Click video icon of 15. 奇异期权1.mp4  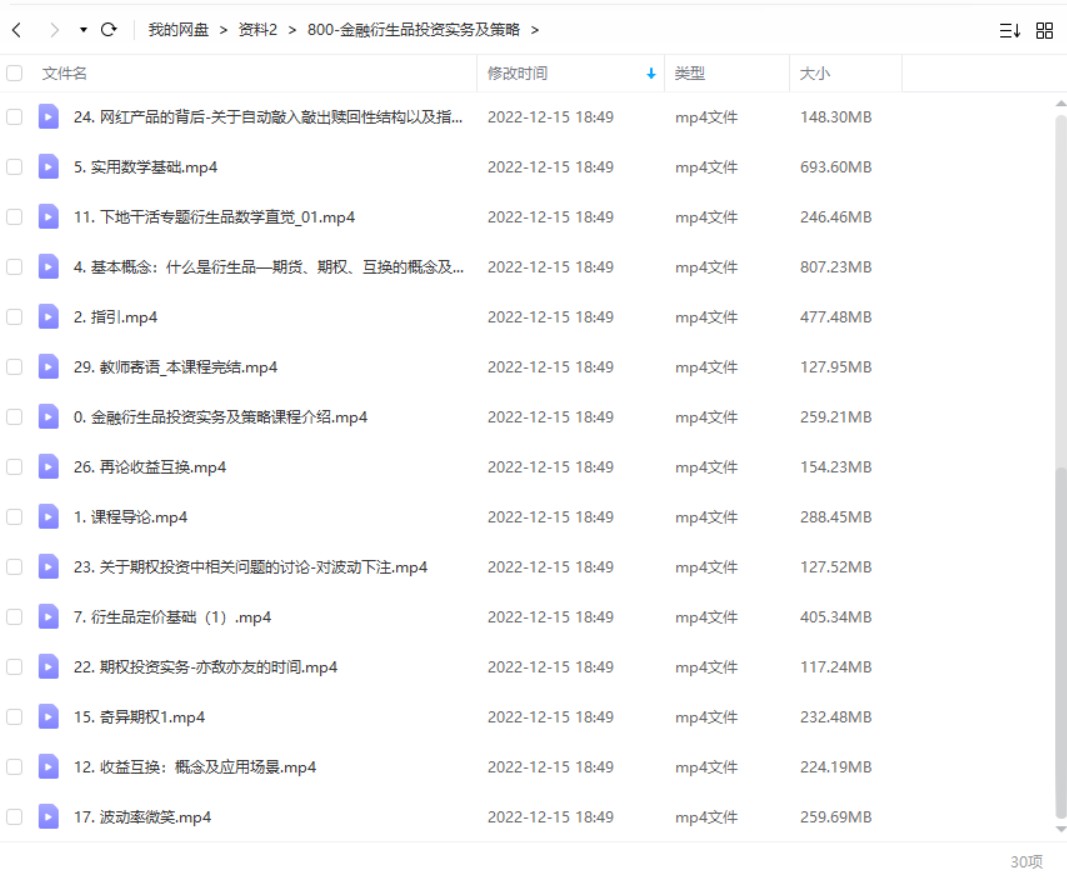pos(48,717)
